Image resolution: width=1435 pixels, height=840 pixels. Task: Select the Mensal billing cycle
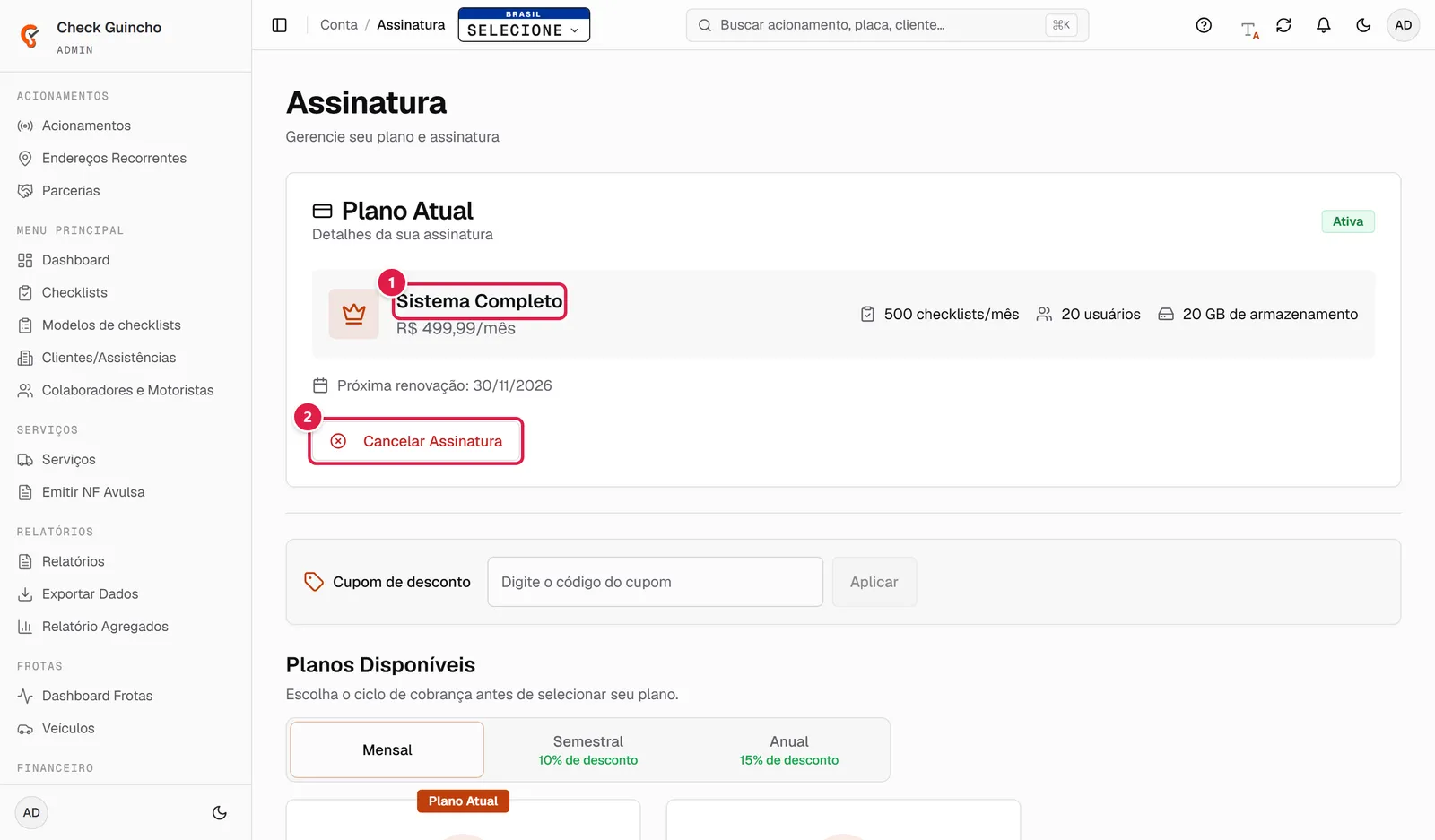pyautogui.click(x=387, y=749)
